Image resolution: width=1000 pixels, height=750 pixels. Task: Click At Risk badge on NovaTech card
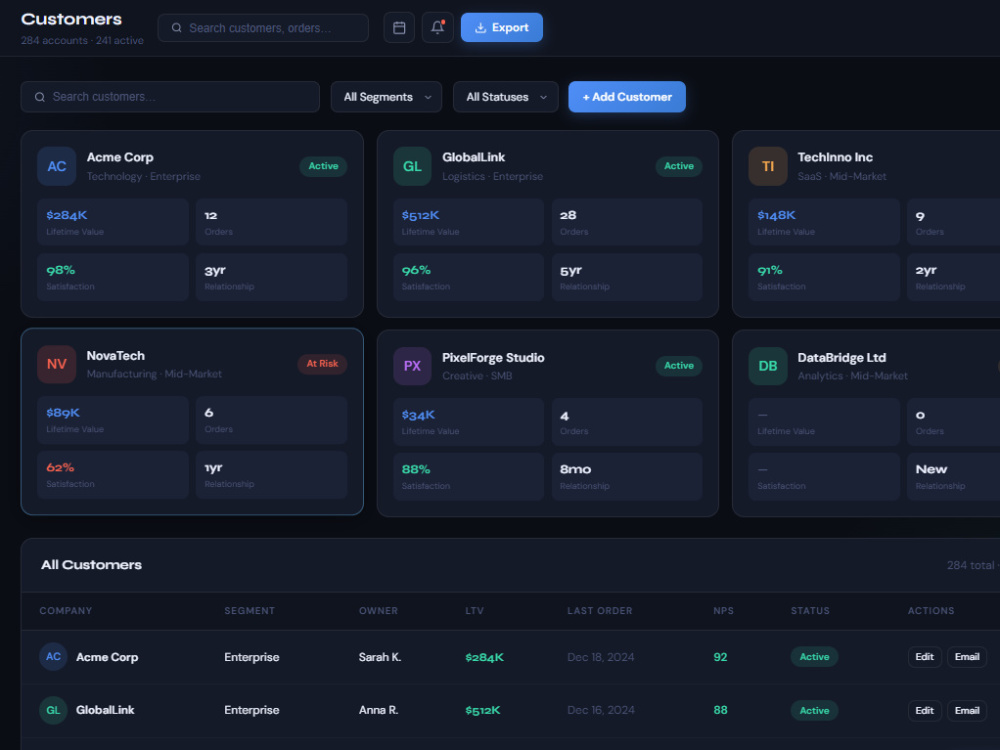coord(322,364)
